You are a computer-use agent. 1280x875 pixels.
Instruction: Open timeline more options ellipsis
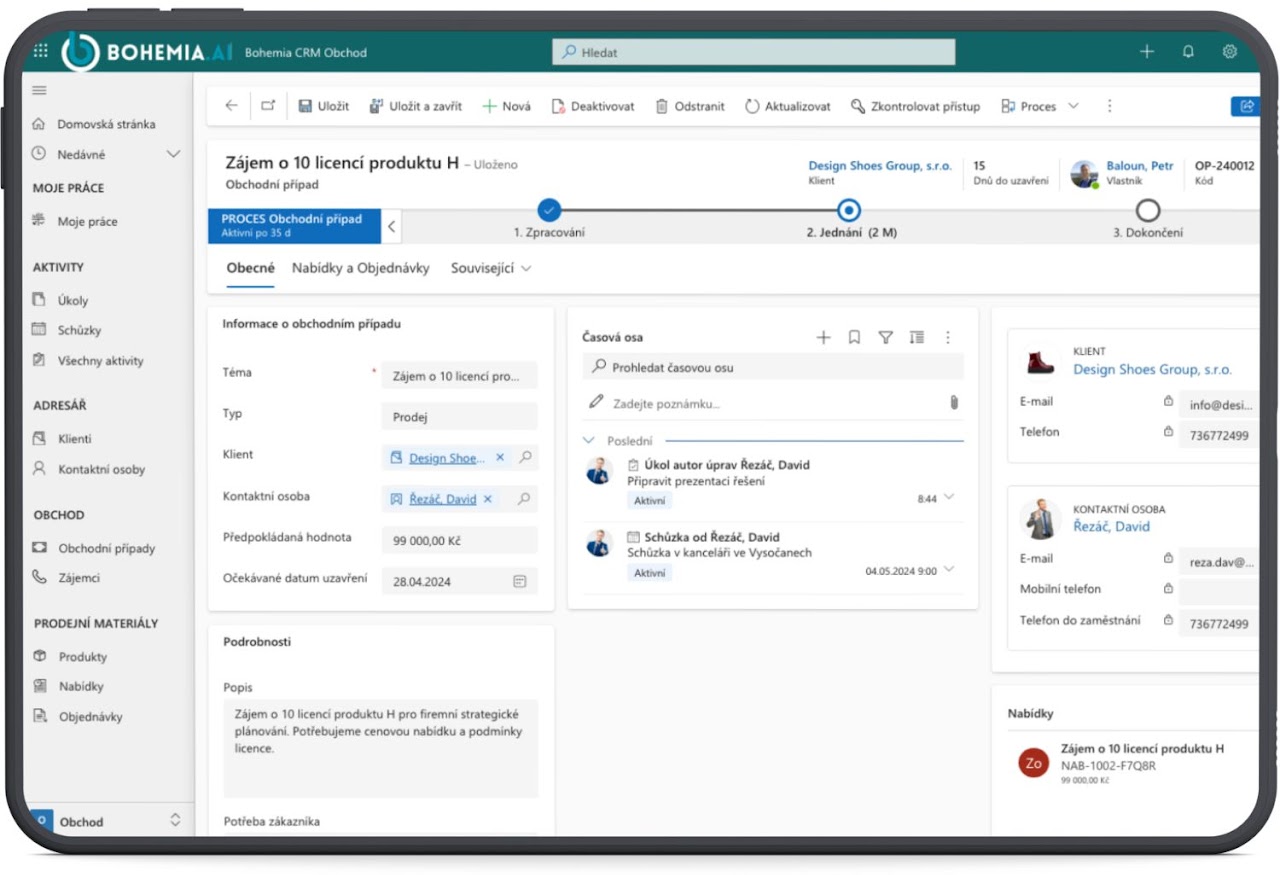coord(948,338)
